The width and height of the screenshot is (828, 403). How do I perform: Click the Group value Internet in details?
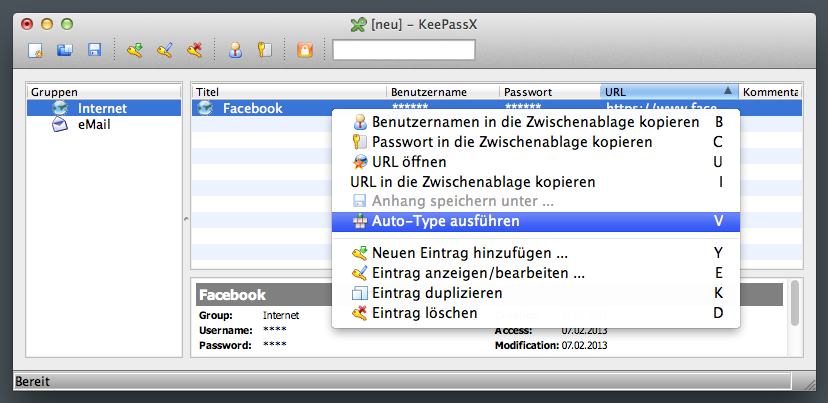click(281, 315)
